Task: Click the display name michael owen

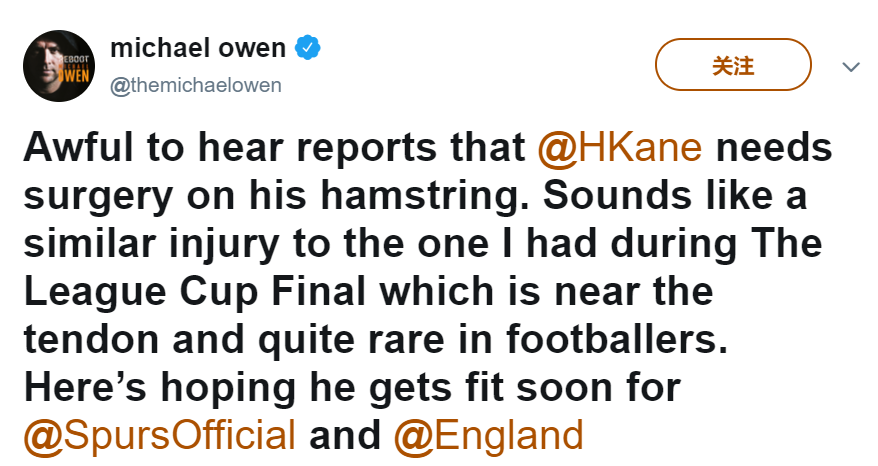Action: tap(198, 48)
